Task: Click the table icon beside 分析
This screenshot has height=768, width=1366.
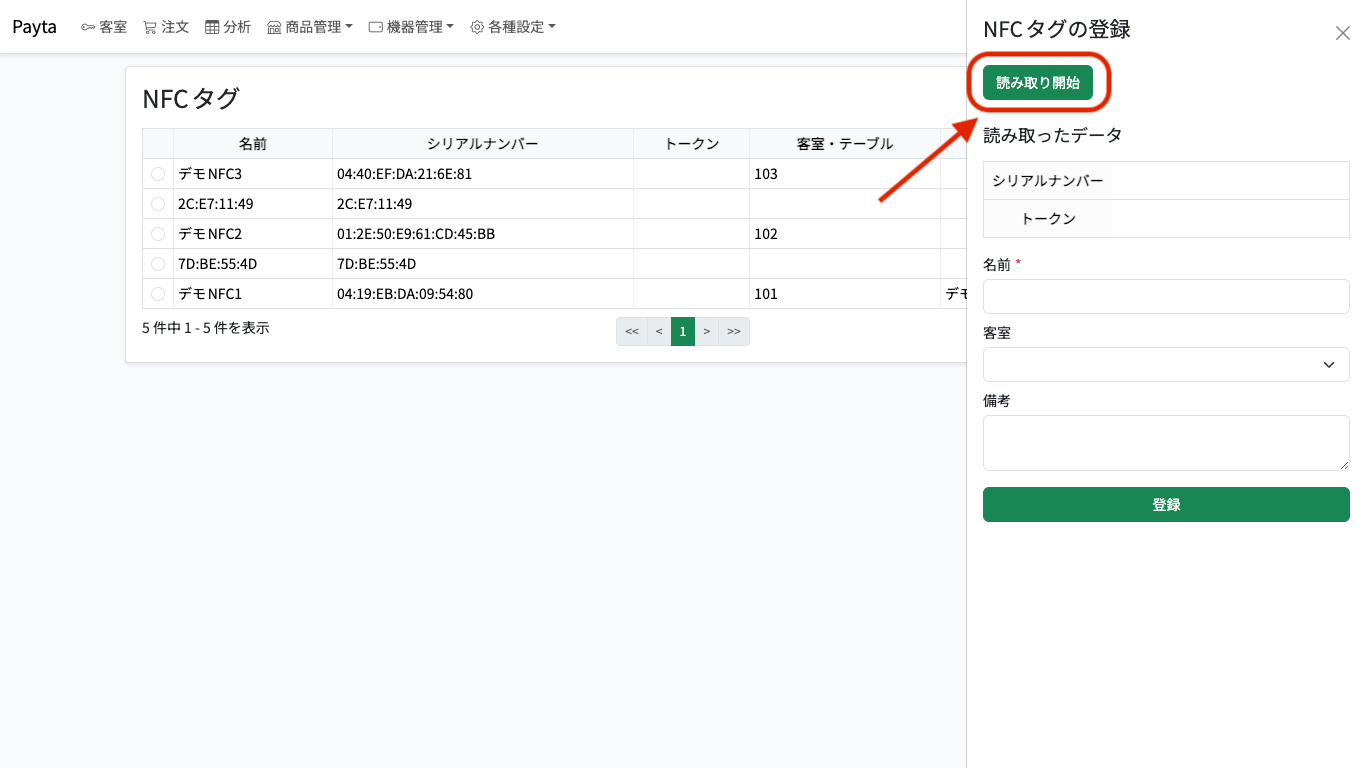Action: pos(212,27)
